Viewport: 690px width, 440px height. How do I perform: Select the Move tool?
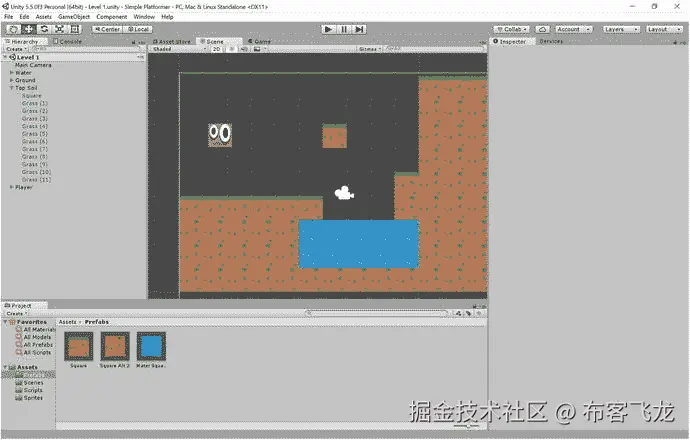29,29
